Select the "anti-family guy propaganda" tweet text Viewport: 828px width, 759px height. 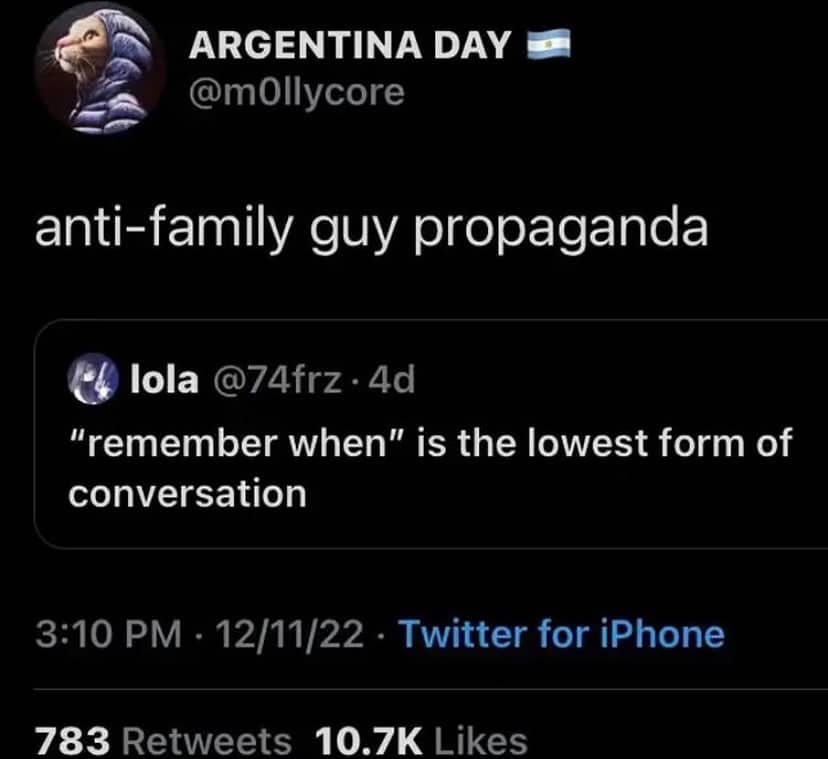[371, 229]
